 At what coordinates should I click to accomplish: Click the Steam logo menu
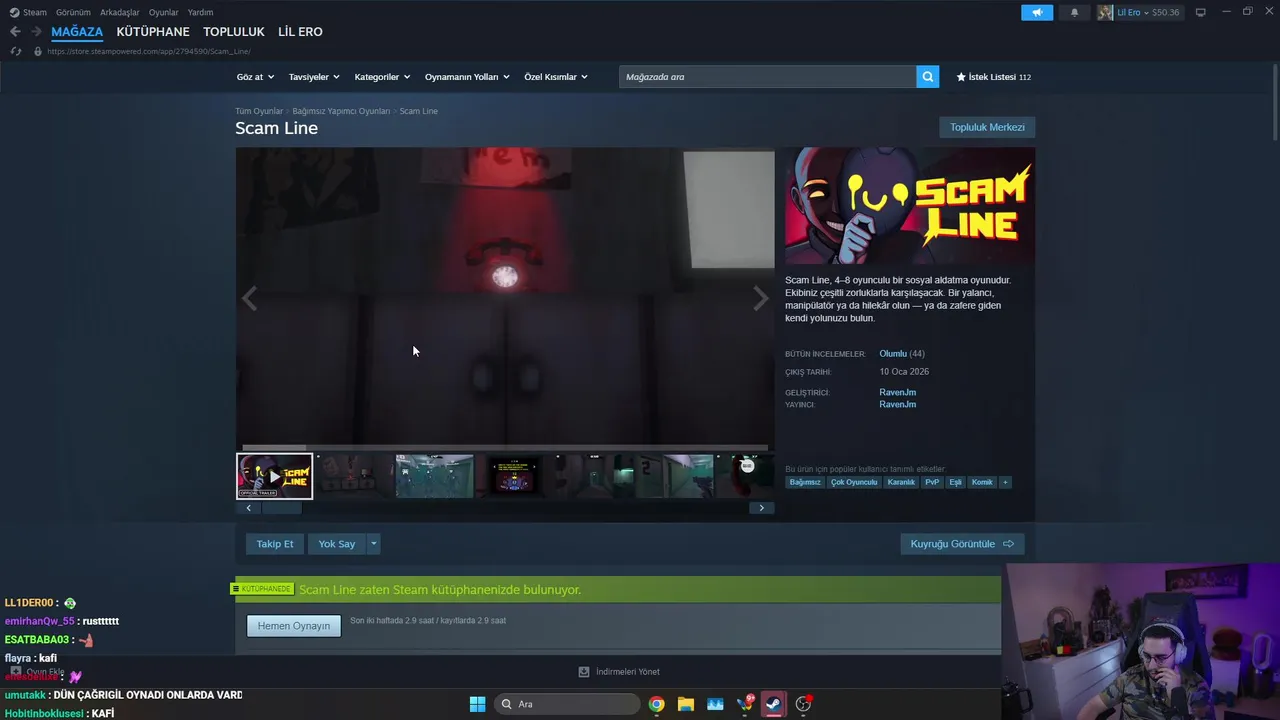(x=28, y=12)
